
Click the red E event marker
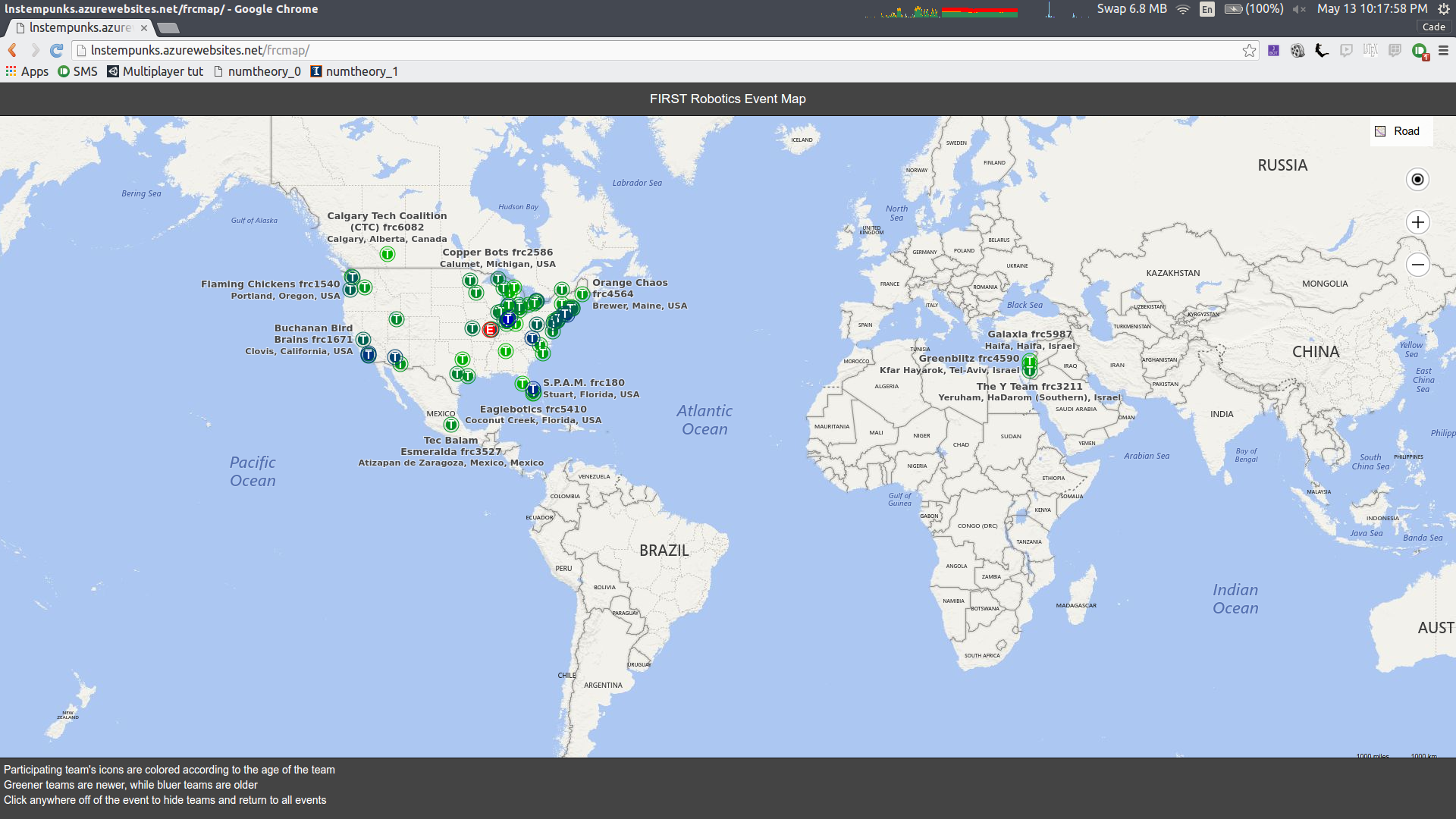pyautogui.click(x=490, y=330)
